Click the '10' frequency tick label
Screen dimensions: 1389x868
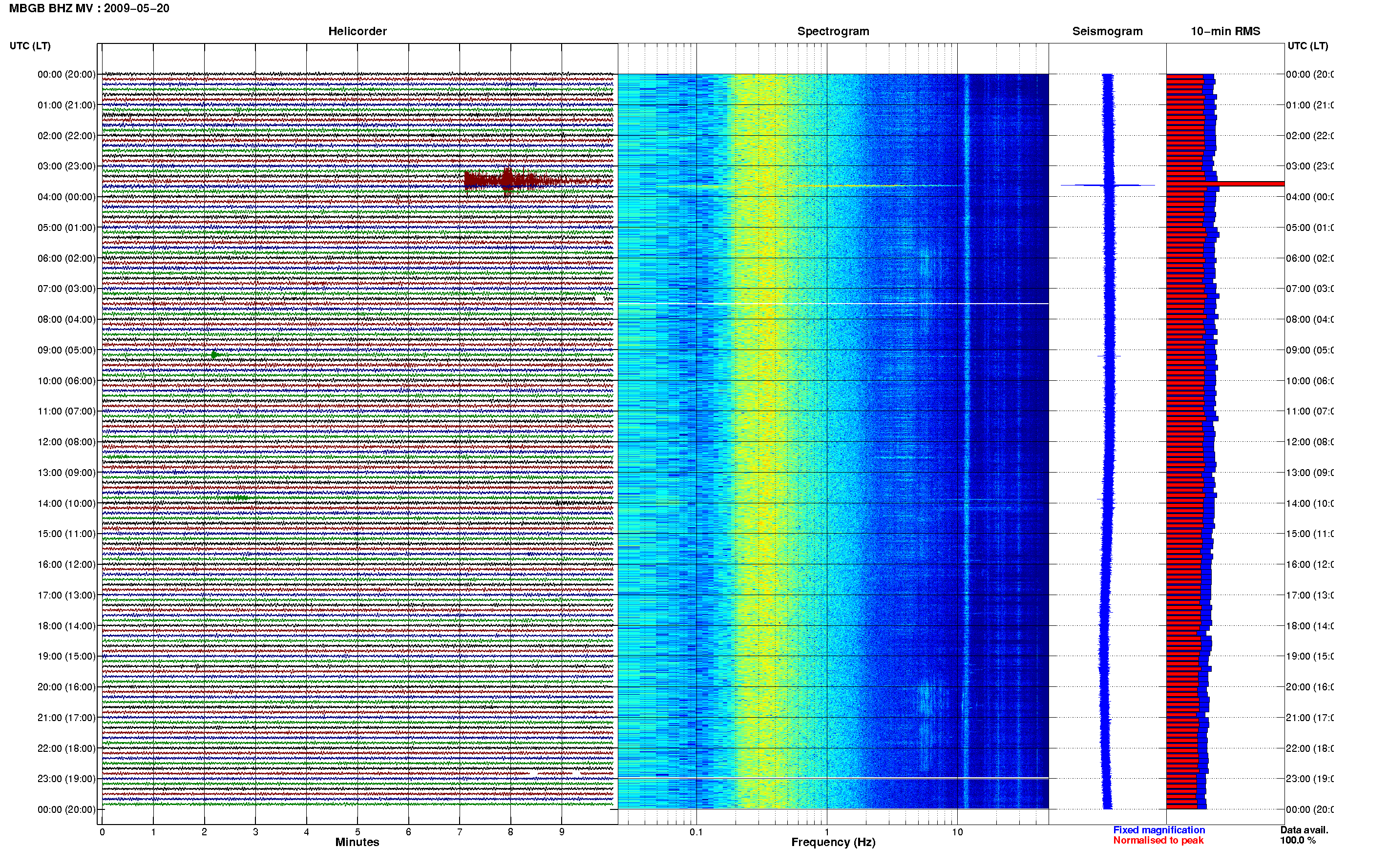[x=957, y=832]
